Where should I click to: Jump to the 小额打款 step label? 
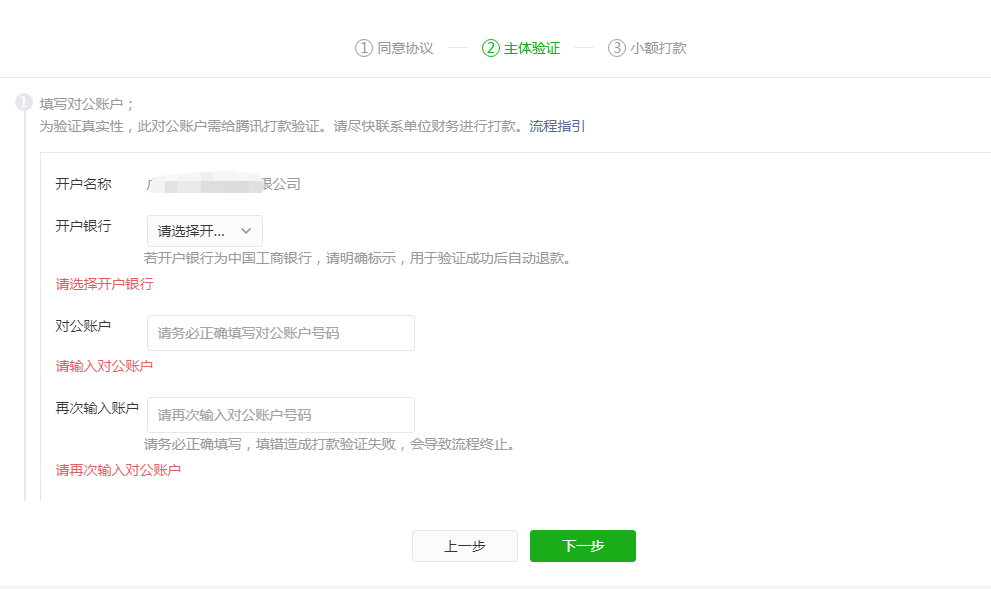658,48
